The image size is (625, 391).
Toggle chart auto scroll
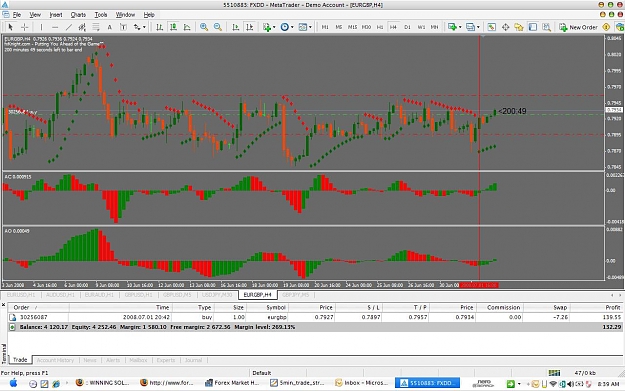pos(236,27)
